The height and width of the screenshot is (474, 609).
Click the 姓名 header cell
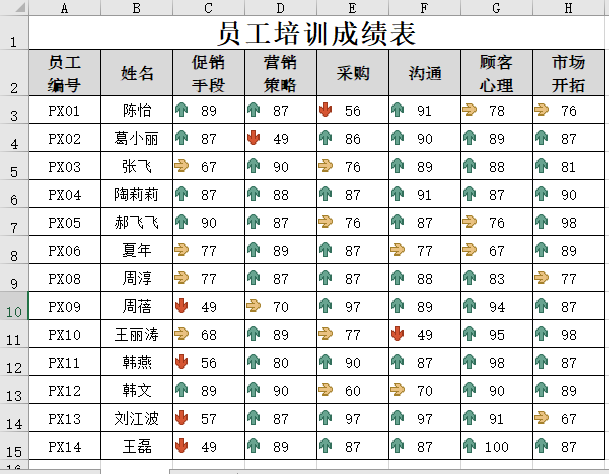(x=137, y=73)
